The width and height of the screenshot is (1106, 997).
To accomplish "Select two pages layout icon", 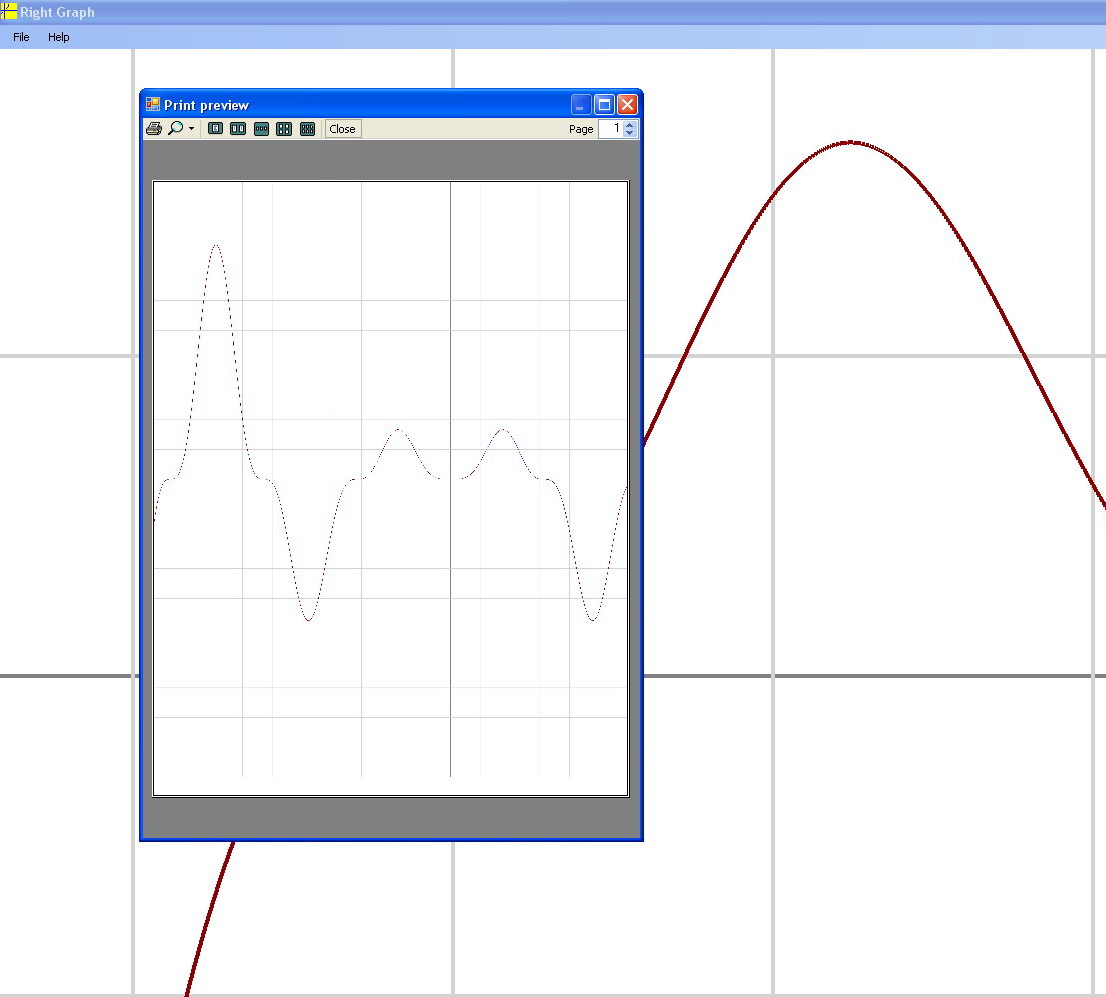I will coord(238,128).
